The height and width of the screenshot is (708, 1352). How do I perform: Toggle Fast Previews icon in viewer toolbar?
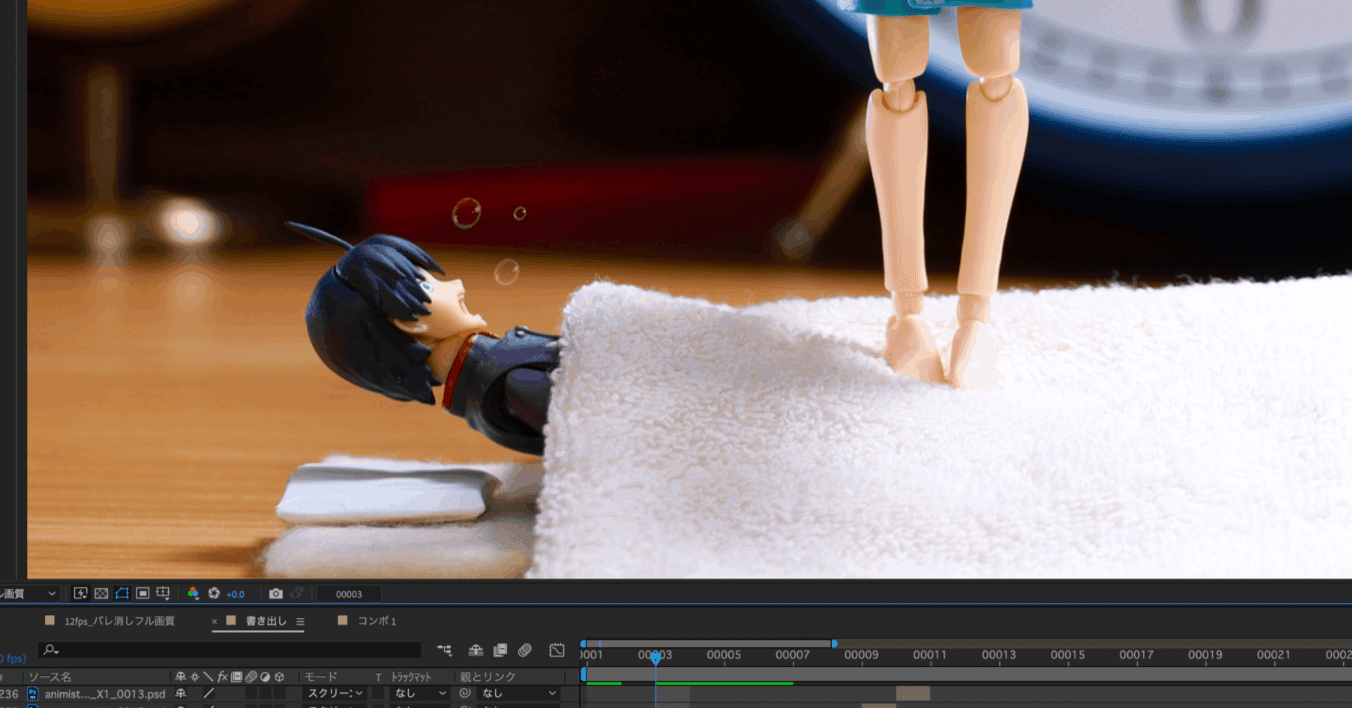tap(80, 593)
